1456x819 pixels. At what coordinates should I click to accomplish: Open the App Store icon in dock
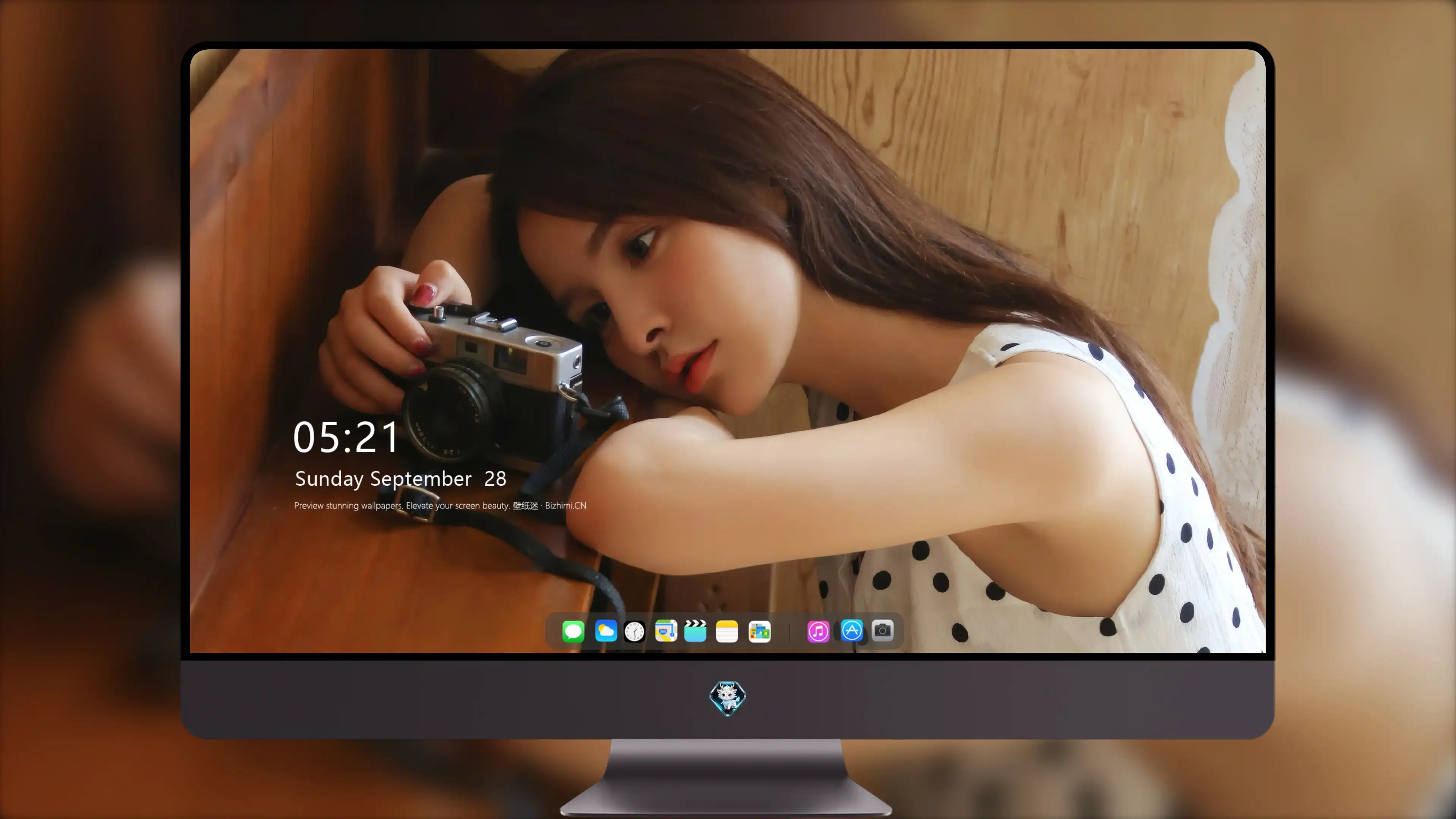[x=851, y=630]
